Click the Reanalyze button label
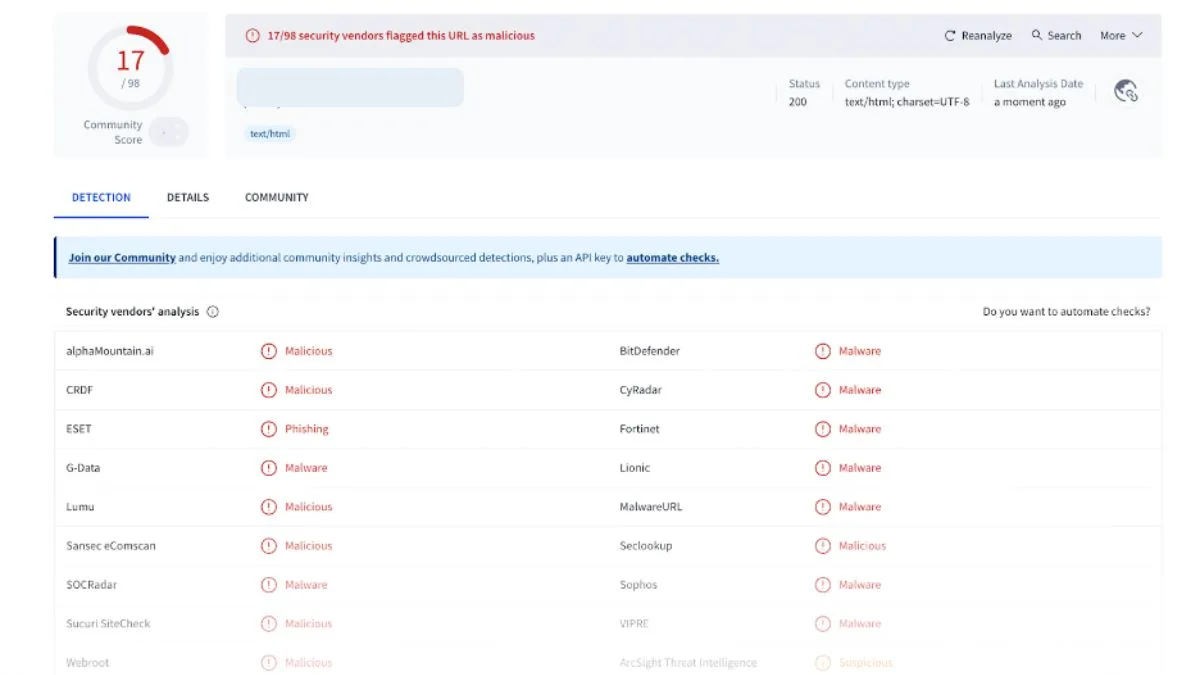 986,36
